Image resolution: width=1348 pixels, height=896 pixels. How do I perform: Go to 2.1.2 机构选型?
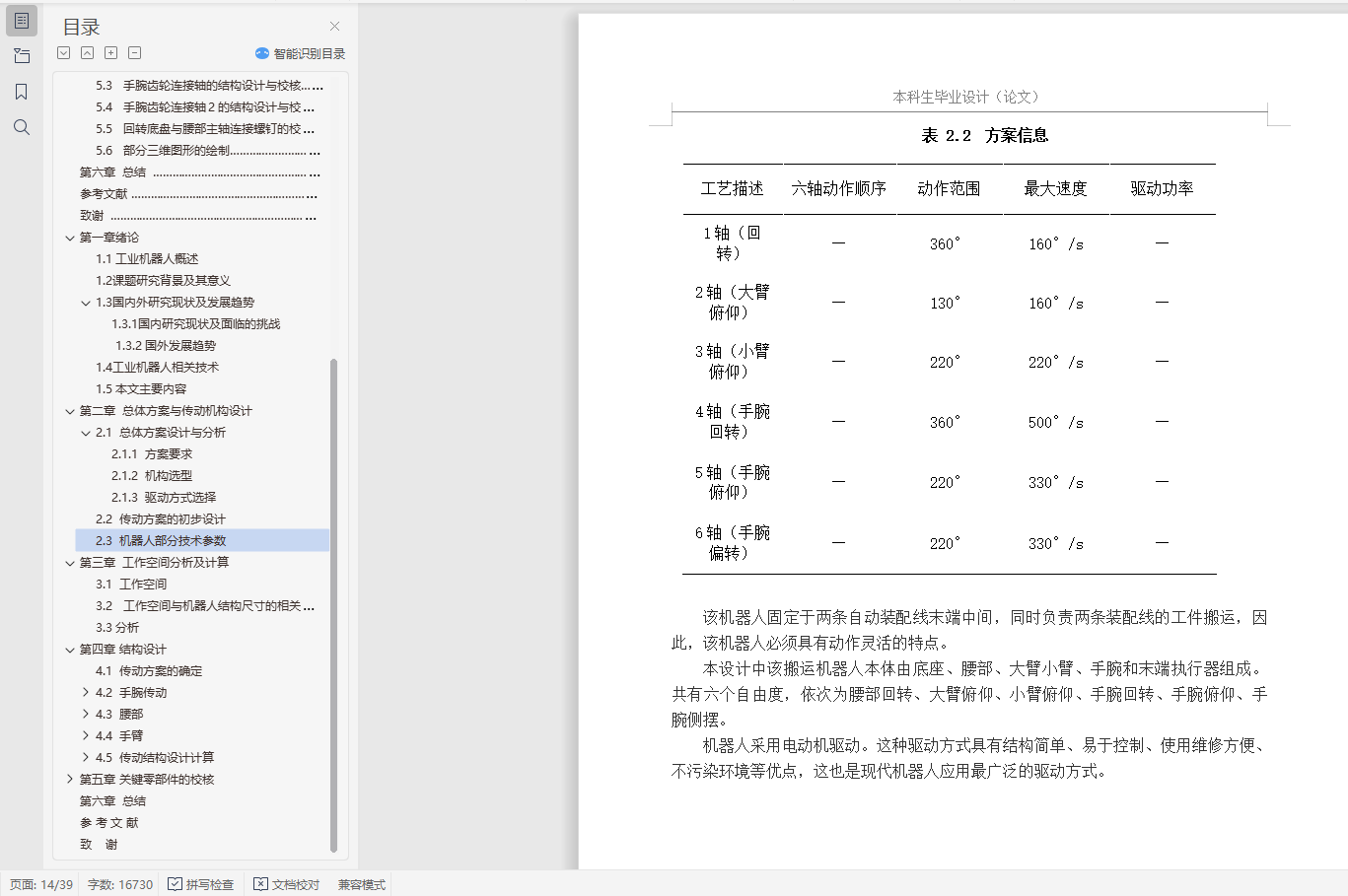tap(152, 476)
